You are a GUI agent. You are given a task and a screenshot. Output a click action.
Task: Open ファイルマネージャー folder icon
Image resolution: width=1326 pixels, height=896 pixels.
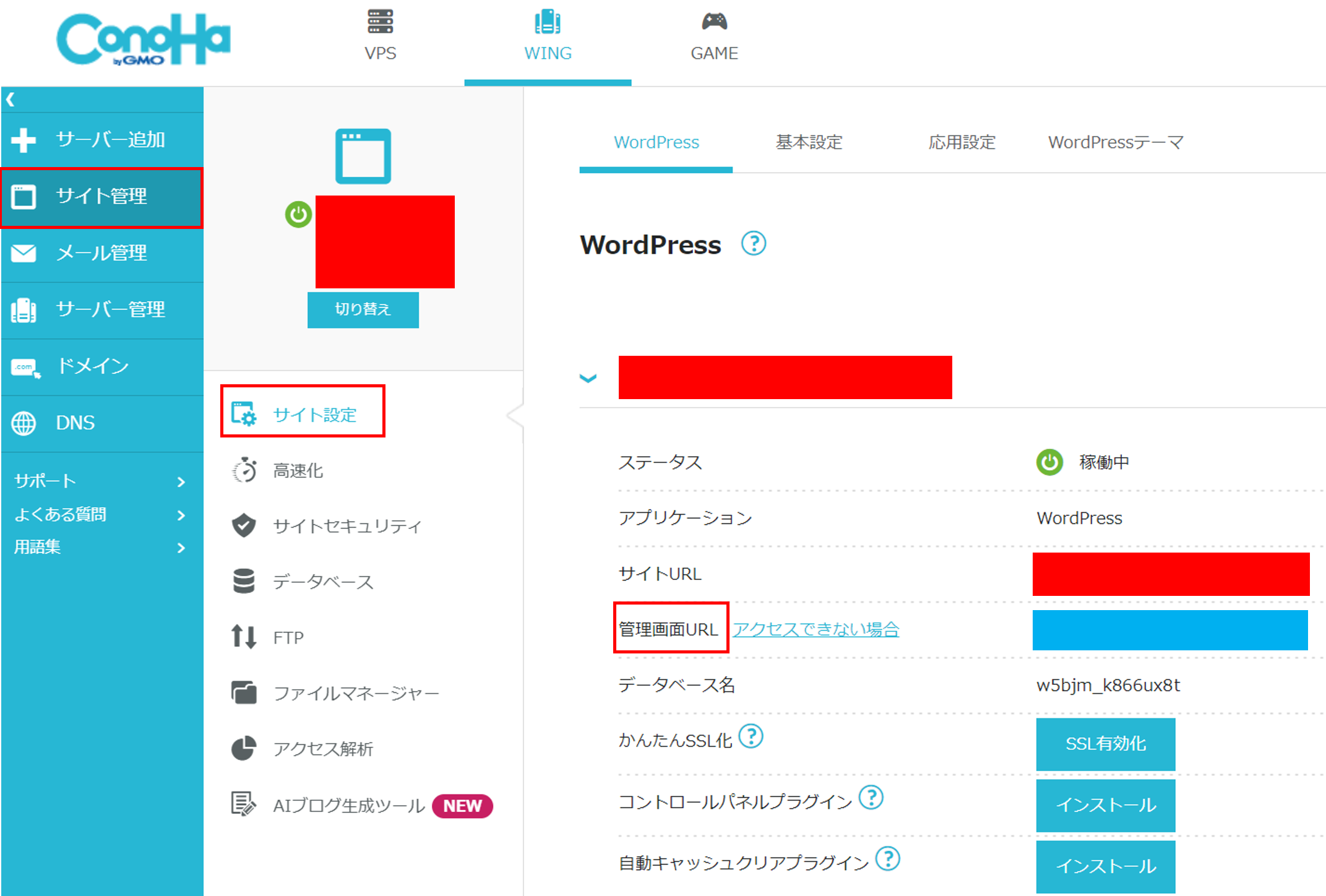point(244,692)
